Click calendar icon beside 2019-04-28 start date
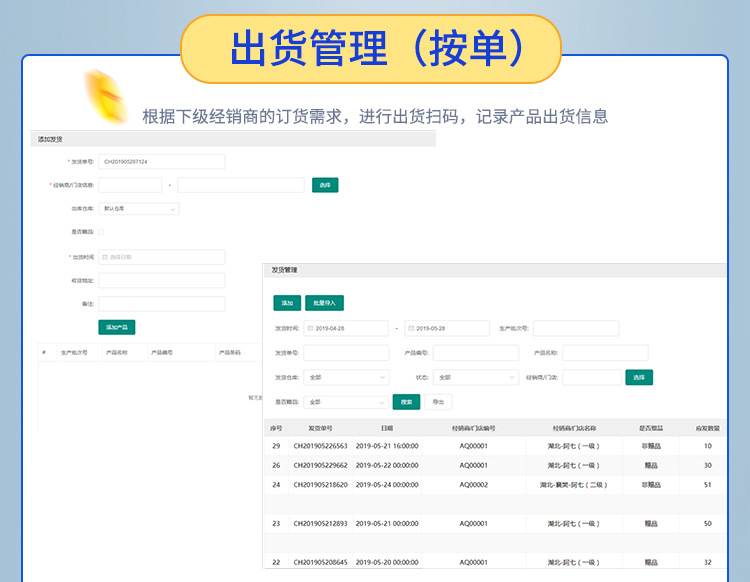 tap(310, 329)
